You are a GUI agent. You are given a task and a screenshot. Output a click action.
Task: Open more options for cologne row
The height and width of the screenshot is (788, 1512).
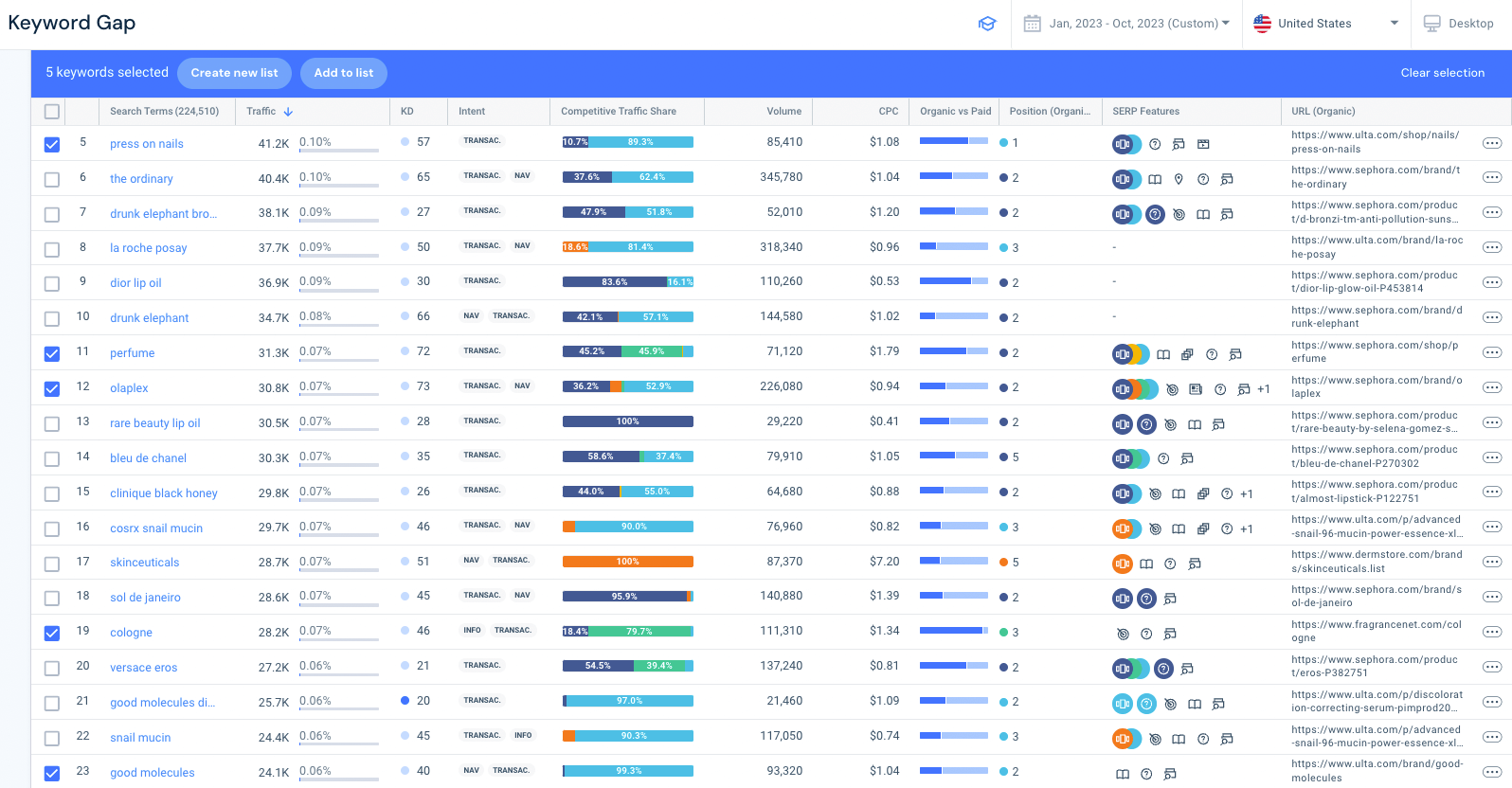[x=1491, y=632]
